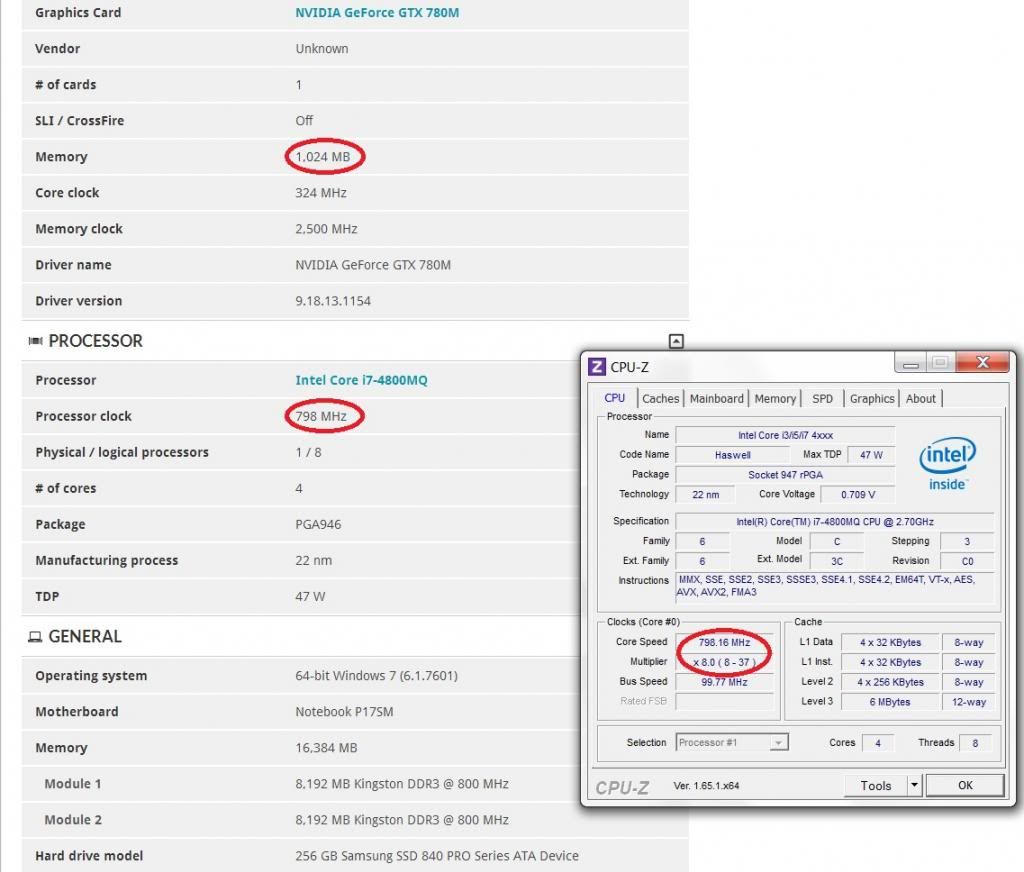Click the OK button in CPU-Z

pos(965,786)
